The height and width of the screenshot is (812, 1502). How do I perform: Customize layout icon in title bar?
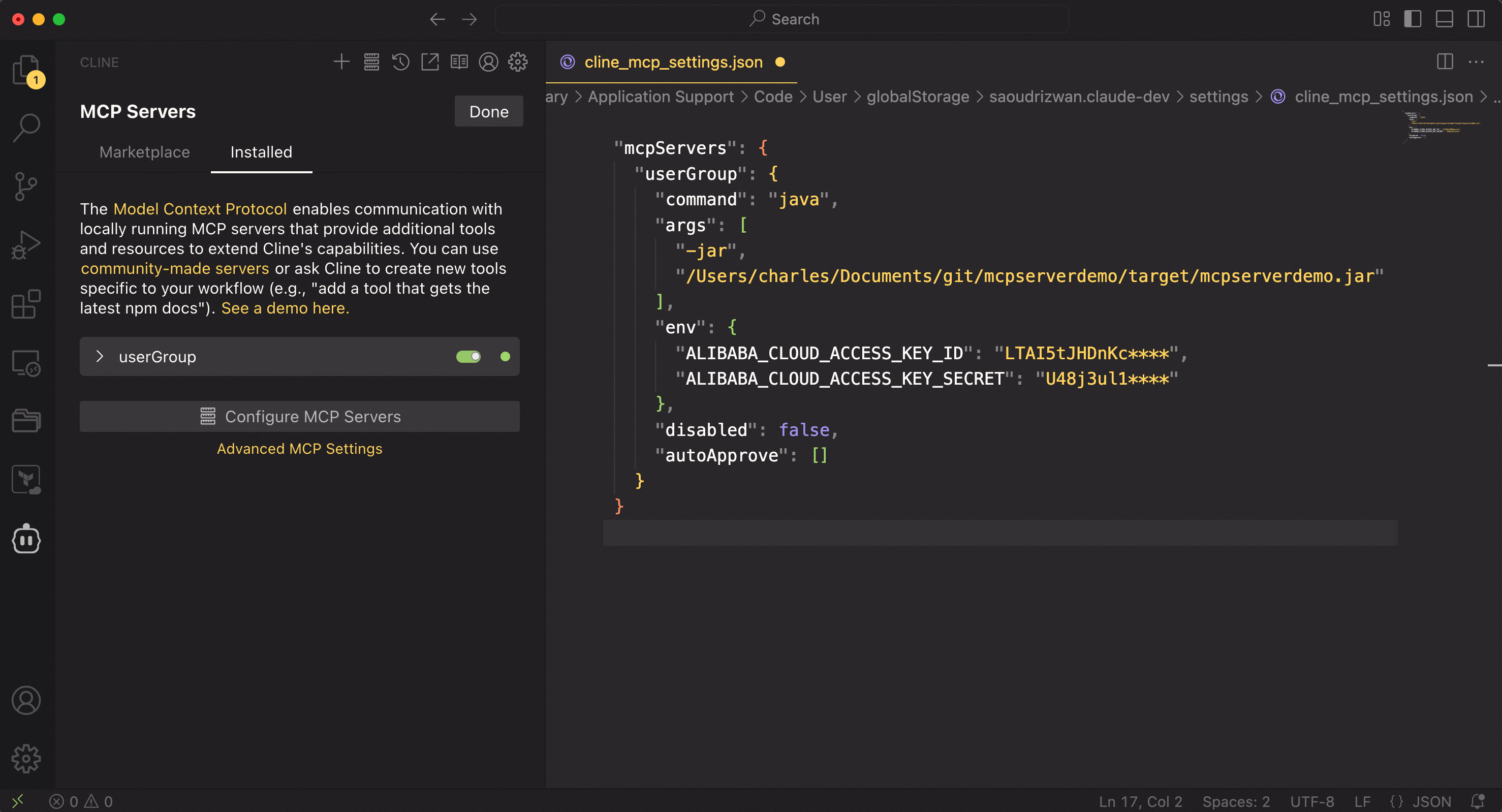point(1381,19)
